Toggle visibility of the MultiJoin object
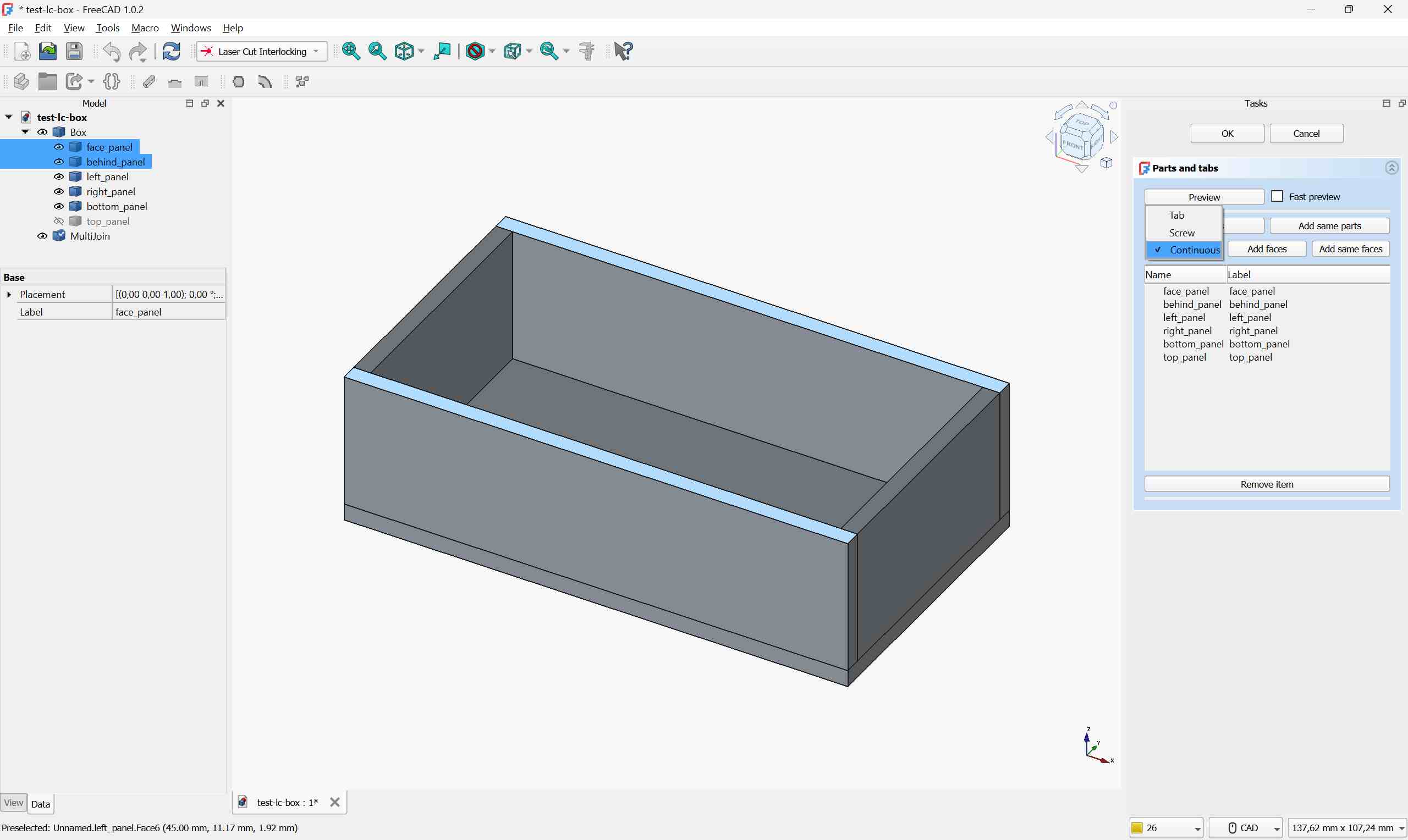The image size is (1408, 840). [42, 236]
